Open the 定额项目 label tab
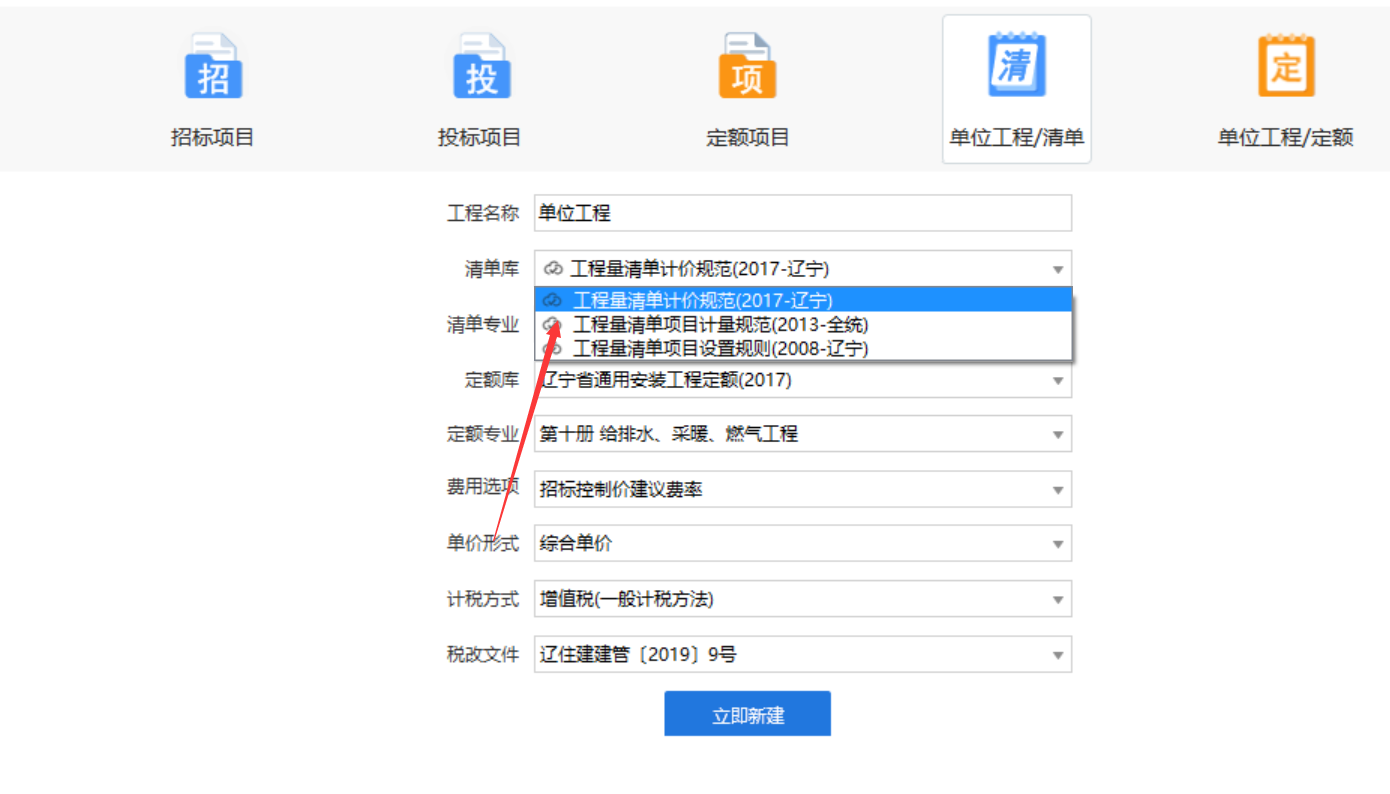Image resolution: width=1390 pixels, height=794 pixels. [748, 138]
